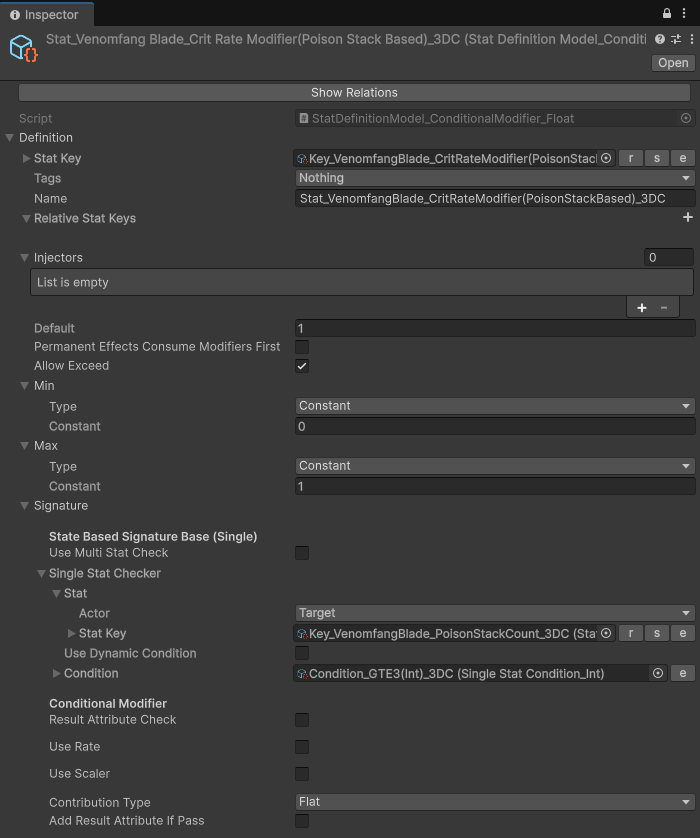
Task: Open the Min Type Constant dropdown
Action: [495, 406]
